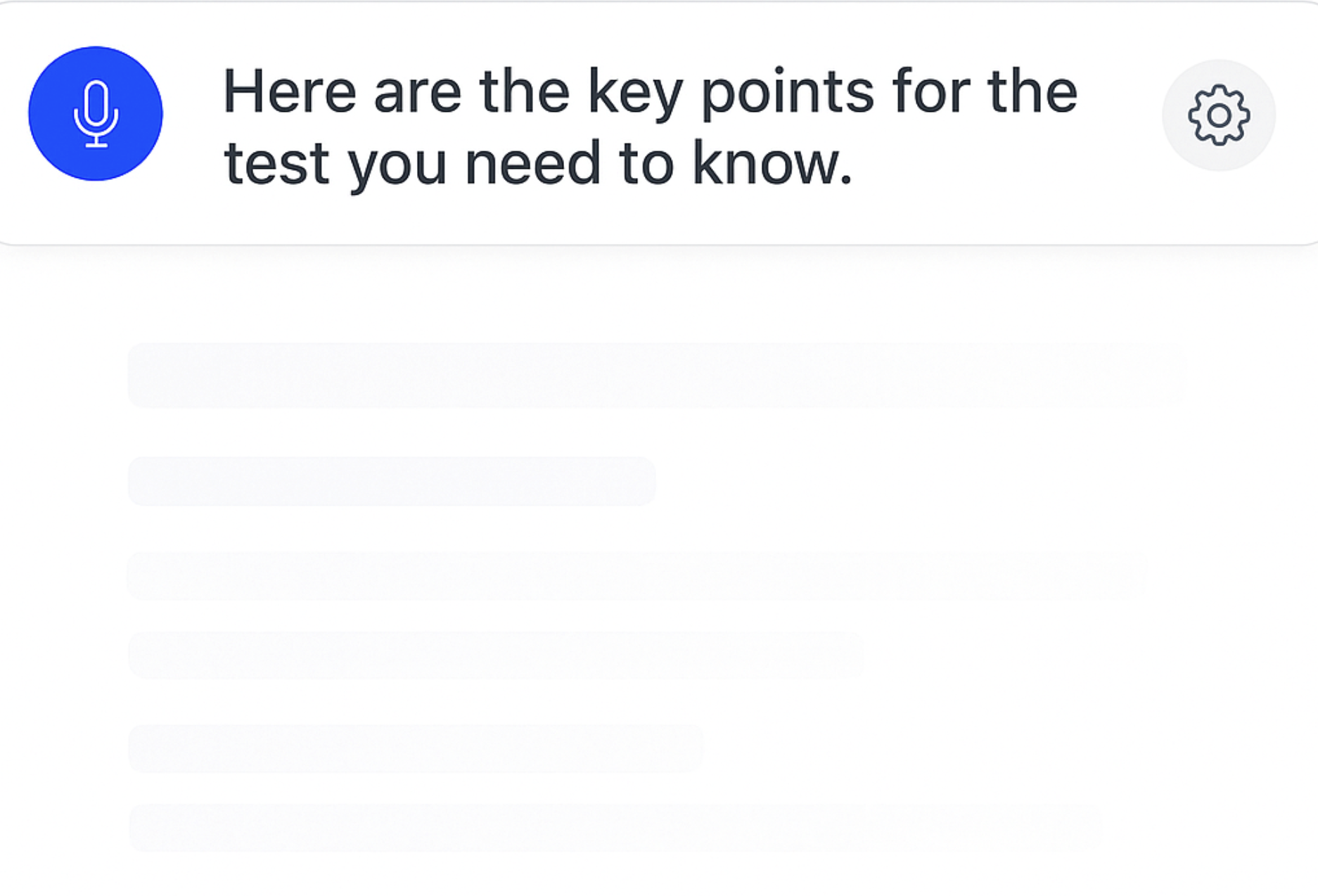Click the word 'you' in the transcript
The height and width of the screenshot is (896, 1318).
tap(397, 166)
